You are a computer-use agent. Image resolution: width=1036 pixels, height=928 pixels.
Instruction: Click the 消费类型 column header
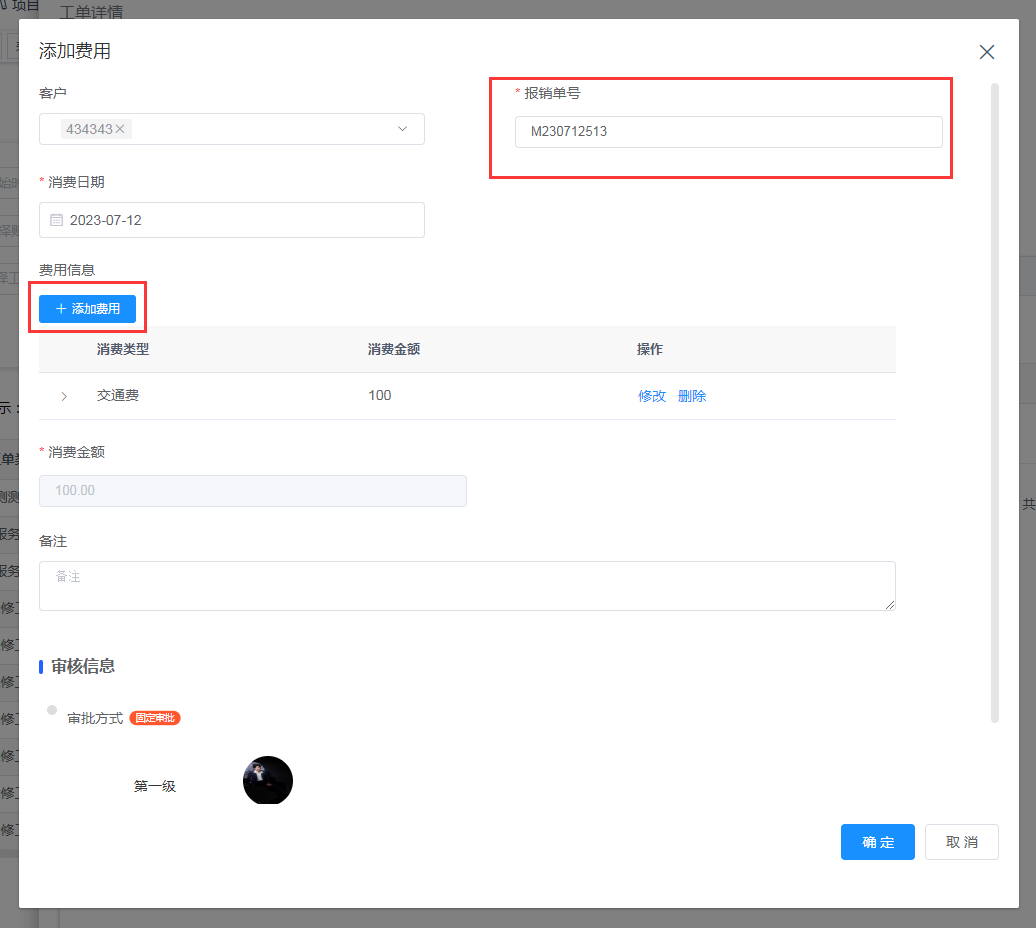click(x=123, y=349)
